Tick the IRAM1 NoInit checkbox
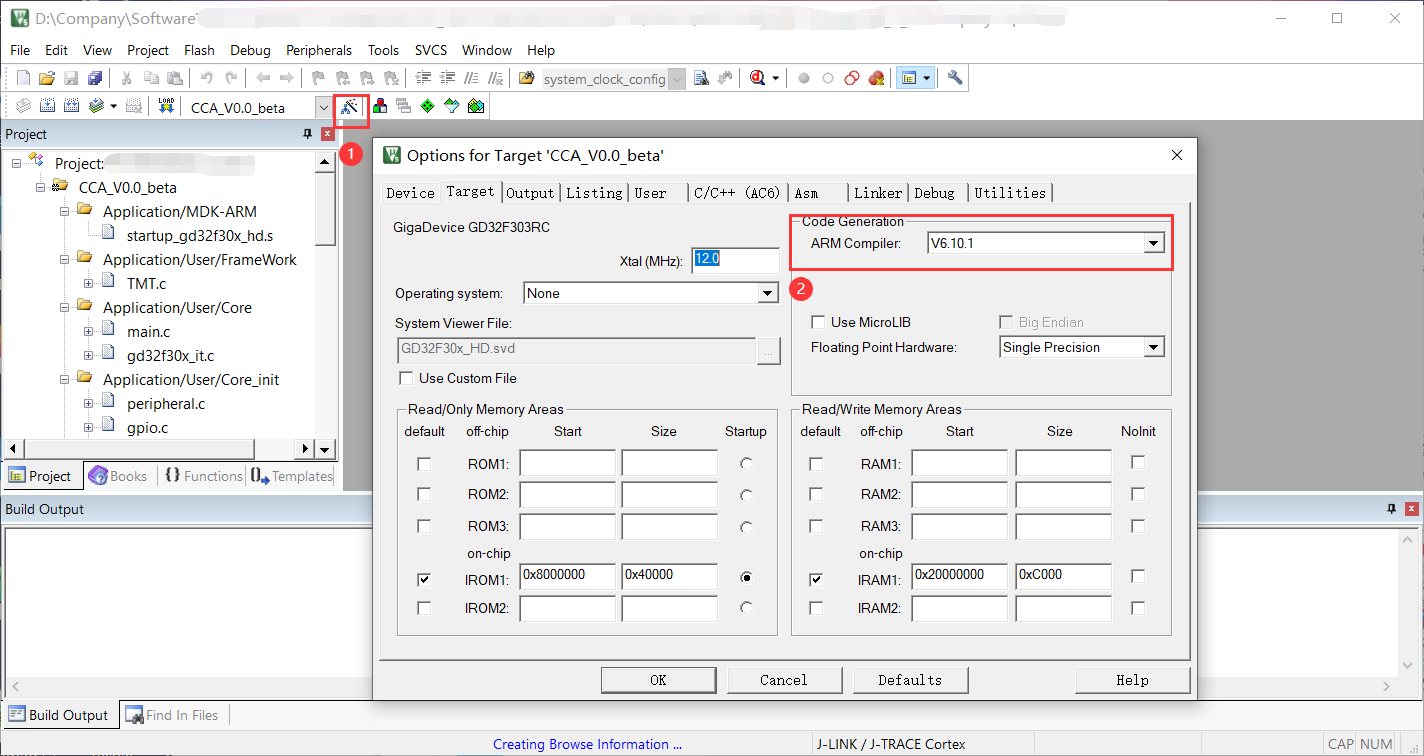Image resolution: width=1424 pixels, height=756 pixels. [1137, 576]
